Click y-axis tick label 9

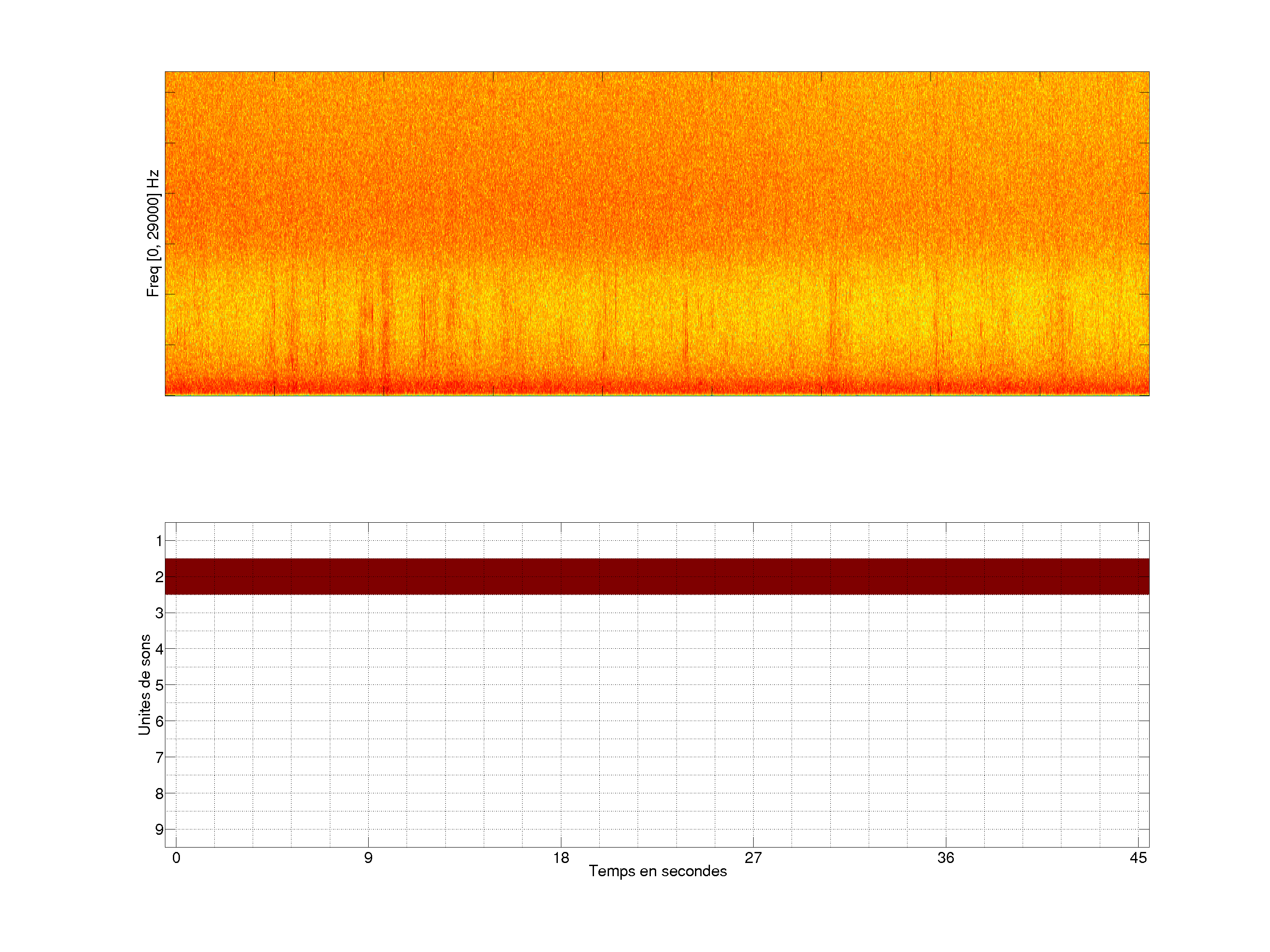pos(159,830)
